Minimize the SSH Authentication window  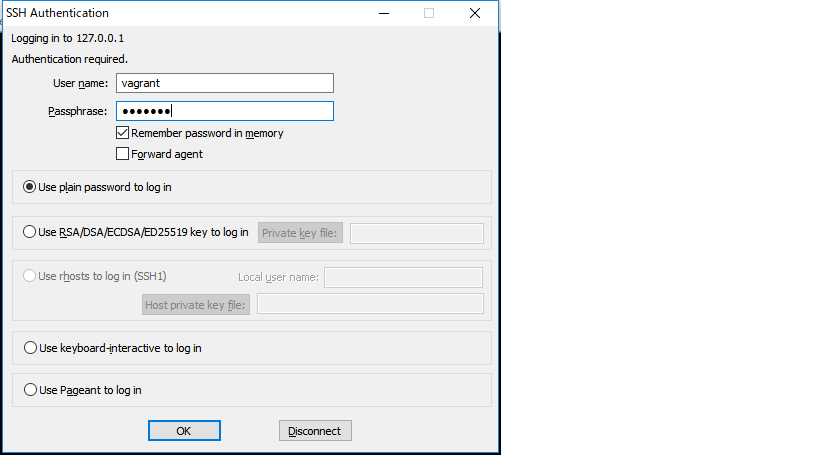click(384, 13)
